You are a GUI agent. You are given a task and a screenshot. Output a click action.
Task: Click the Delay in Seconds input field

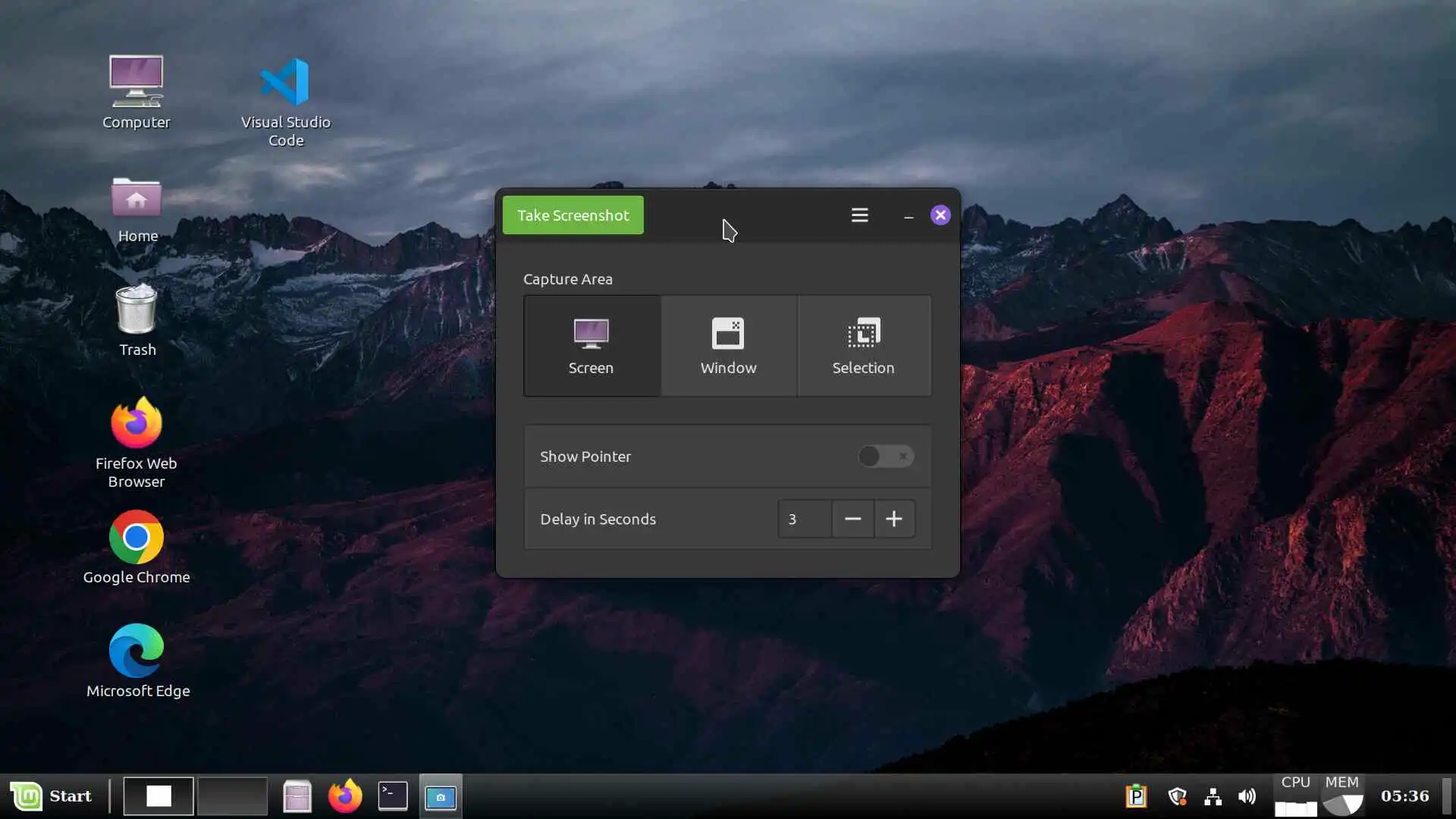coord(804,519)
